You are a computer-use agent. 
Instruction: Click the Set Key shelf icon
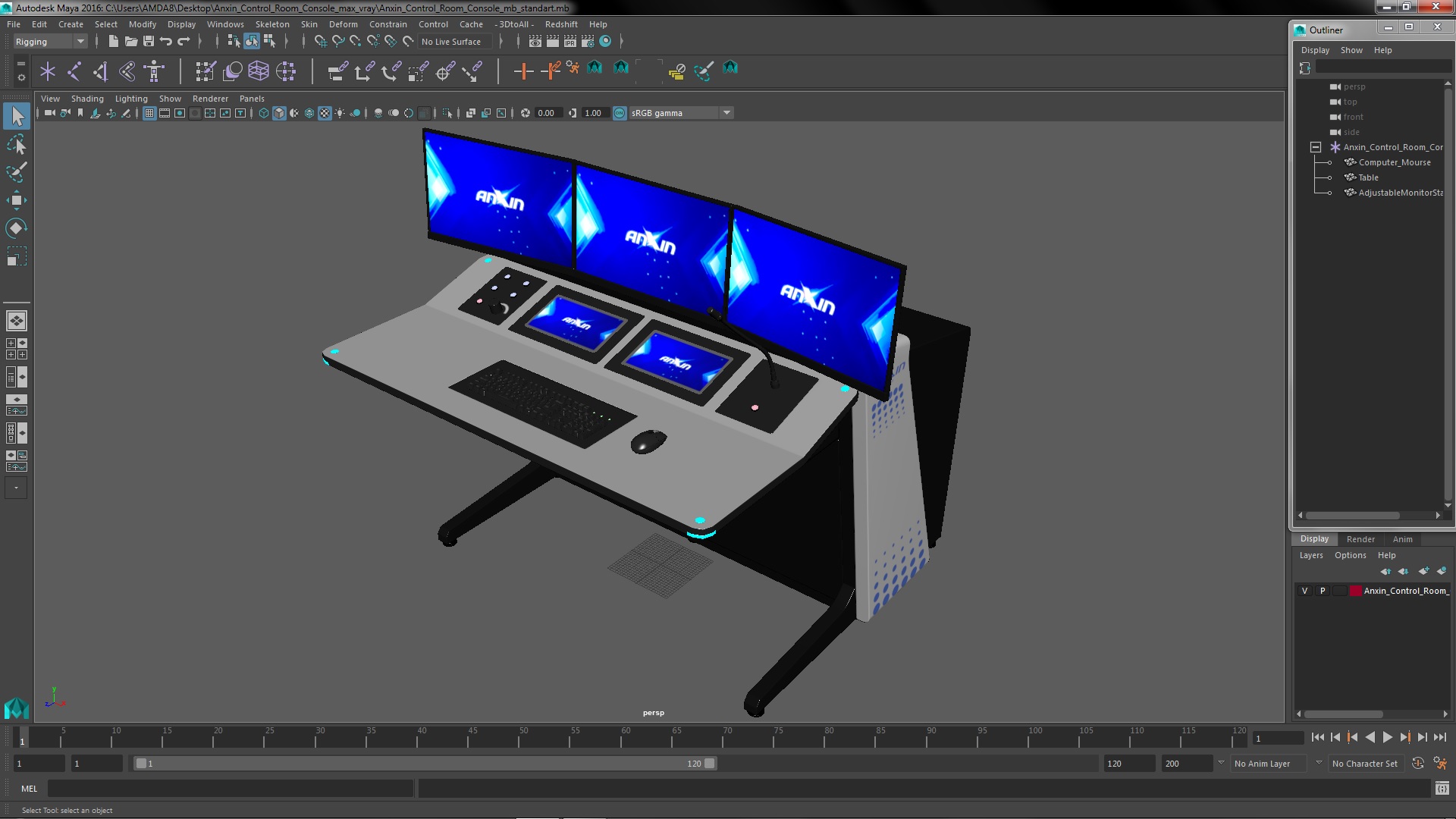(x=523, y=71)
